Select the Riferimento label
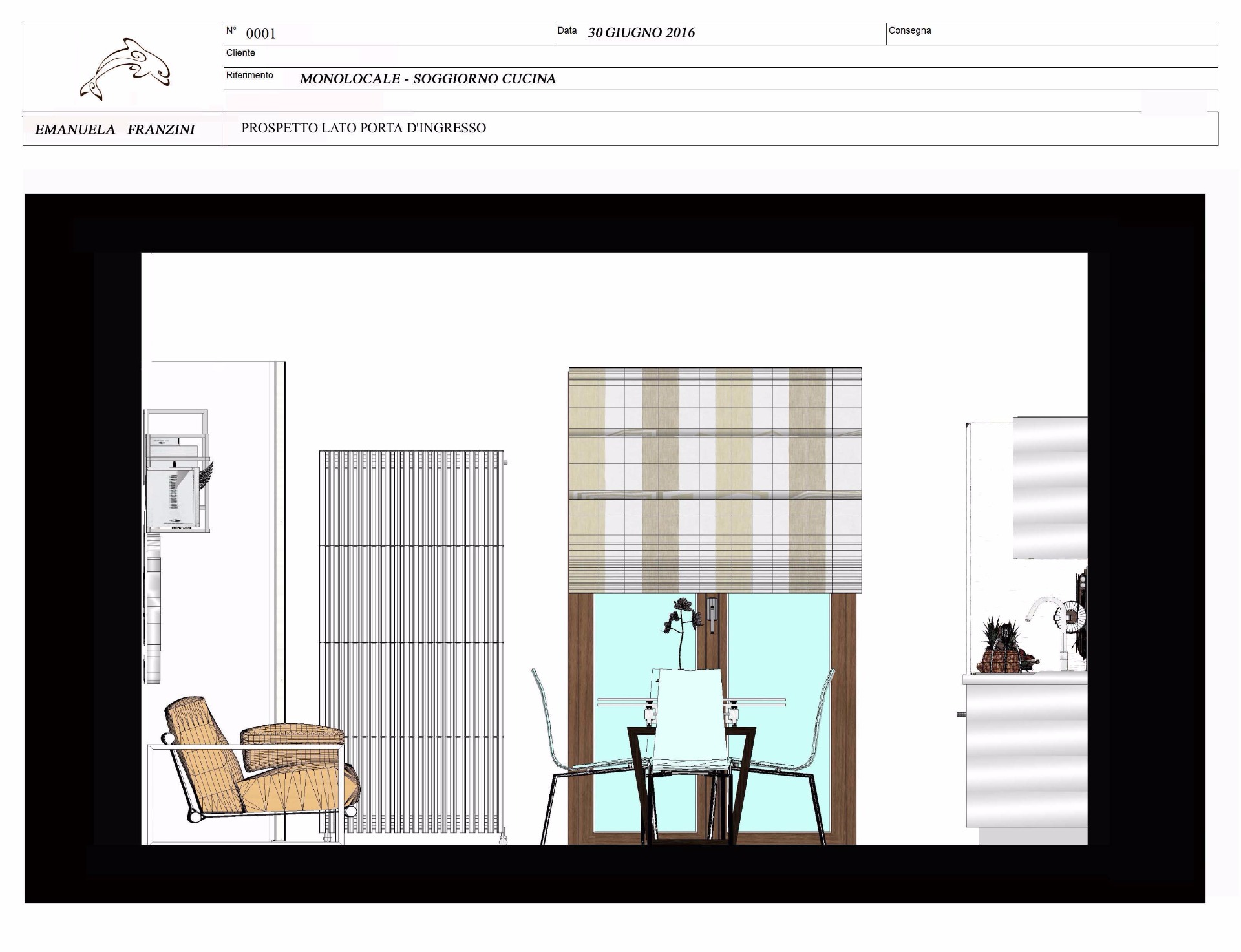The height and width of the screenshot is (952, 1241). [x=249, y=75]
